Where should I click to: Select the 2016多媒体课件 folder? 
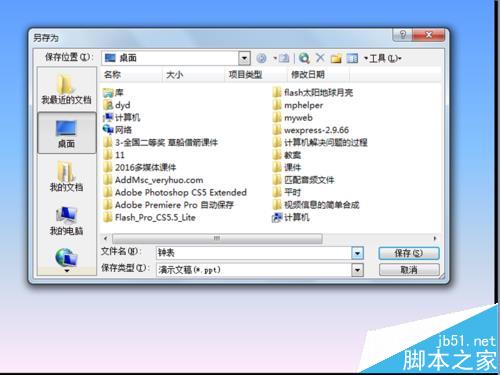[140, 167]
